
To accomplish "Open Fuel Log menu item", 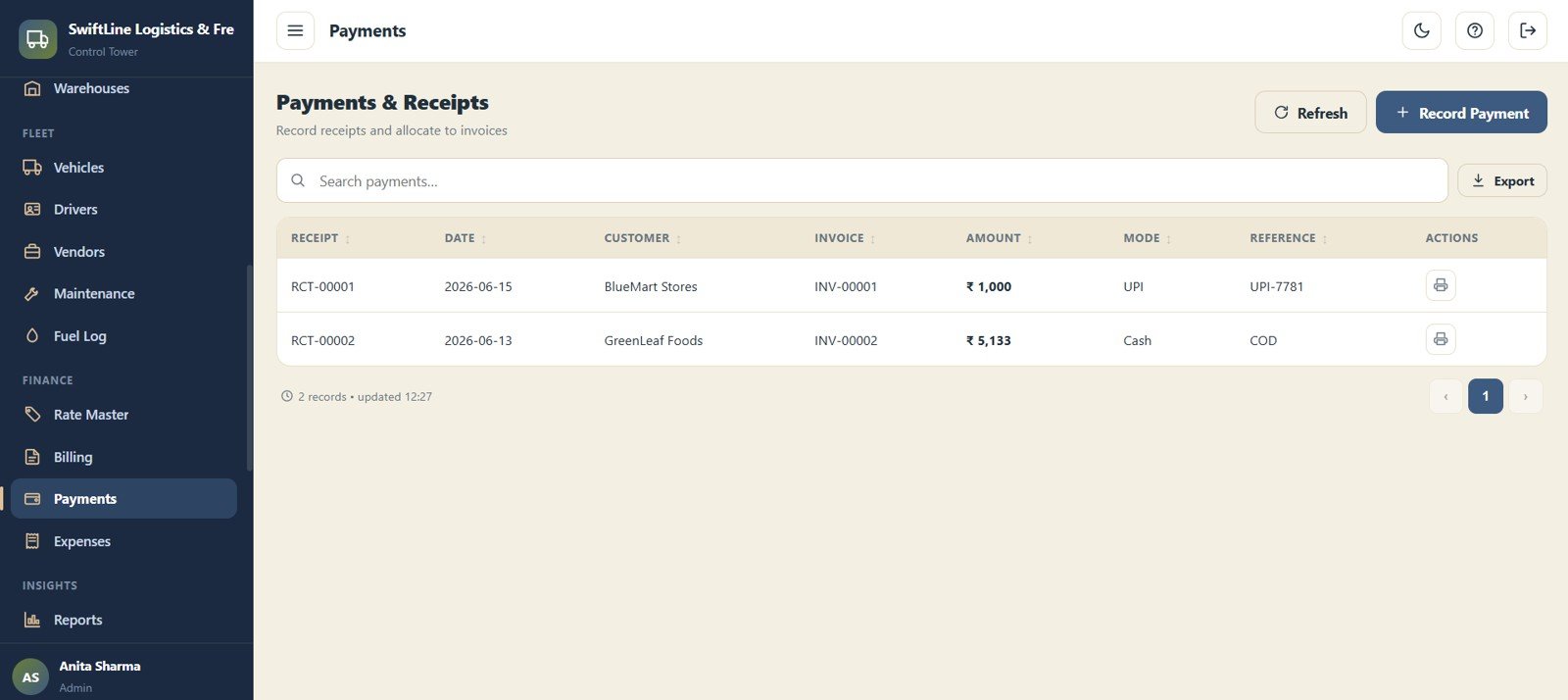I will [123, 335].
